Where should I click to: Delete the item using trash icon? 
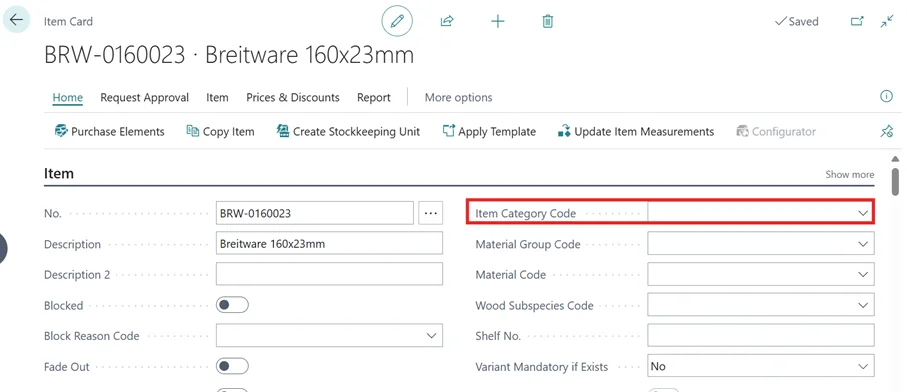click(x=547, y=21)
